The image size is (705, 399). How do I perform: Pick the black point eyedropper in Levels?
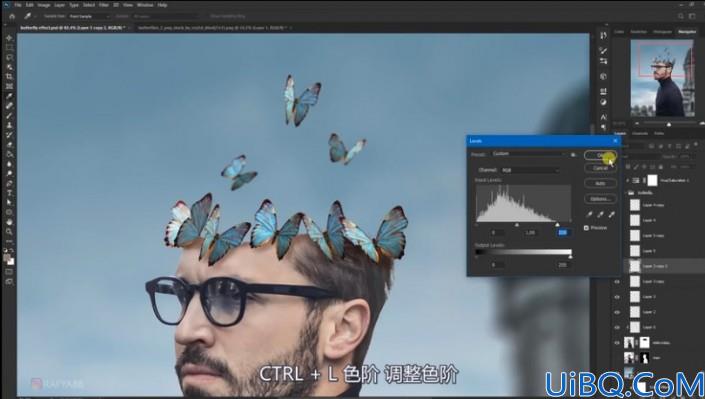(x=589, y=214)
